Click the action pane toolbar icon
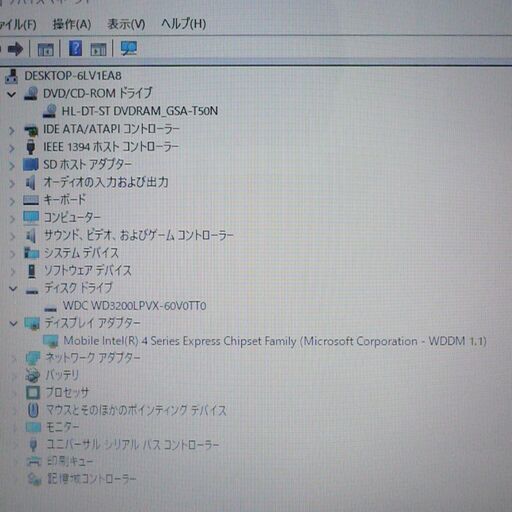 point(98,49)
